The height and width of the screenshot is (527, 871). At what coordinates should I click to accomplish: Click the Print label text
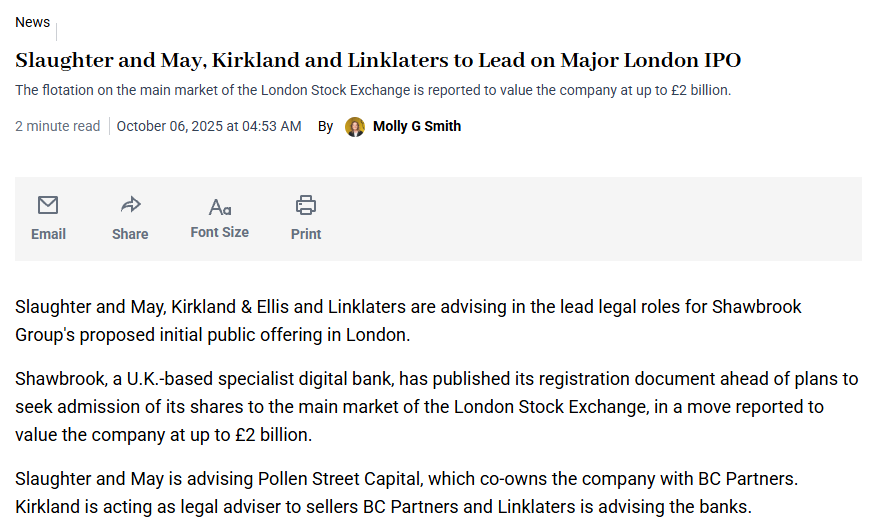306,234
